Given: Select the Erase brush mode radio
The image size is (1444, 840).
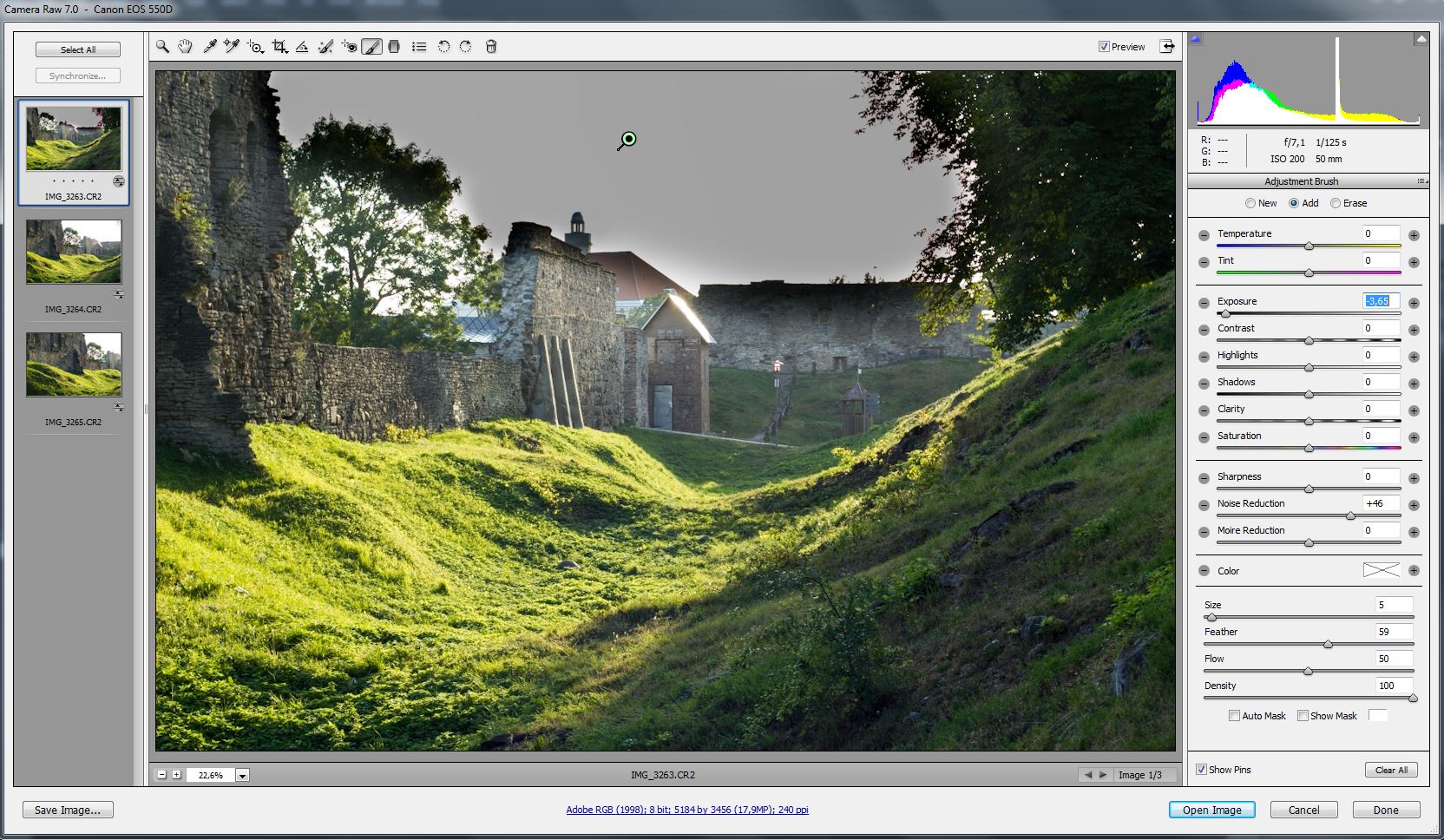Looking at the screenshot, I should point(1336,203).
